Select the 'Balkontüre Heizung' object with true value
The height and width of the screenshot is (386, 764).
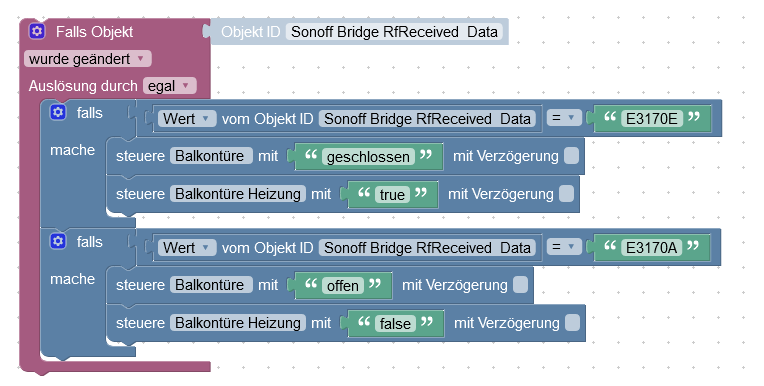(238, 194)
